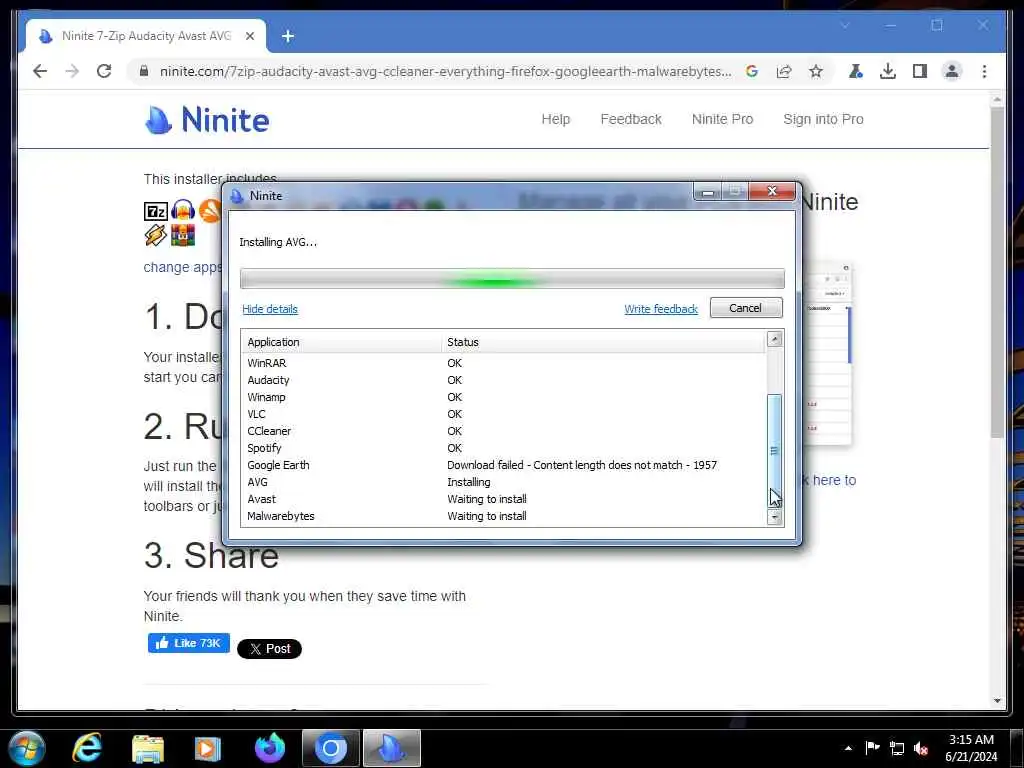This screenshot has width=1024, height=768.
Task: Open the Chrome three-dot menu
Action: click(x=984, y=71)
